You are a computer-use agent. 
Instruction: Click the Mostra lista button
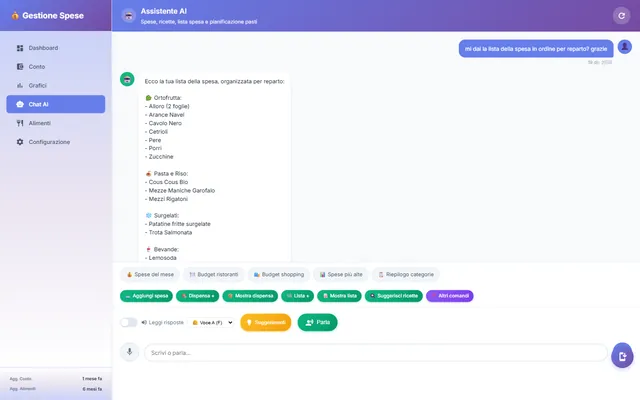tap(340, 296)
